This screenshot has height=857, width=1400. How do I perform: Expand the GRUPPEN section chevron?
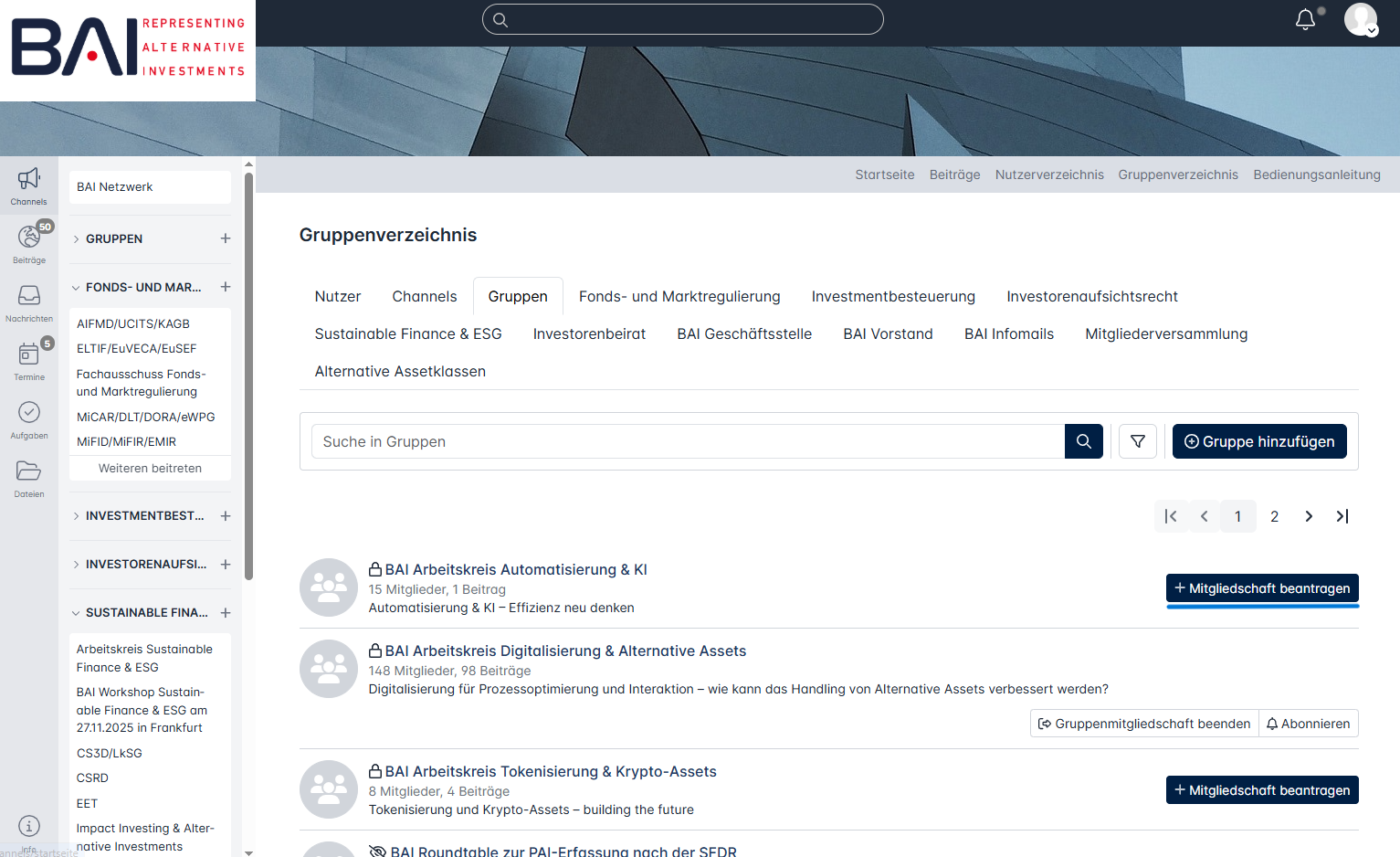click(76, 239)
